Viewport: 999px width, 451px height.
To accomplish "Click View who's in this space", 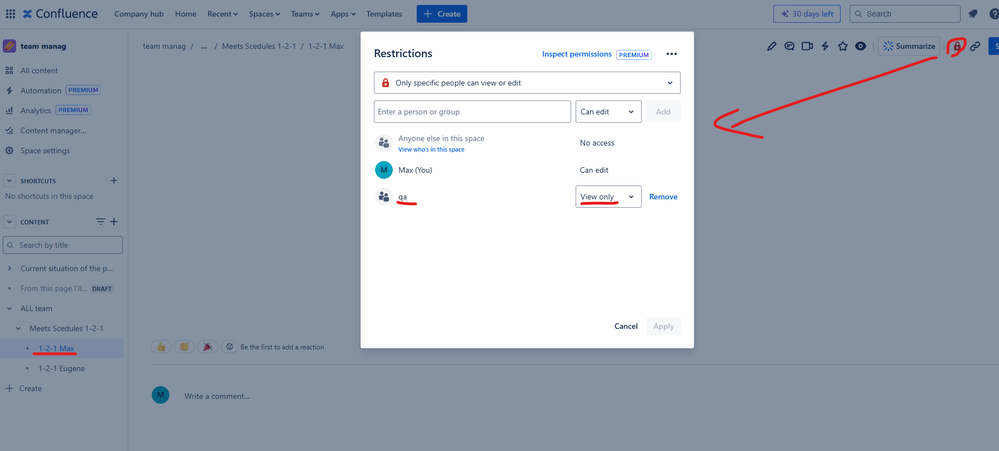I will 431,150.
